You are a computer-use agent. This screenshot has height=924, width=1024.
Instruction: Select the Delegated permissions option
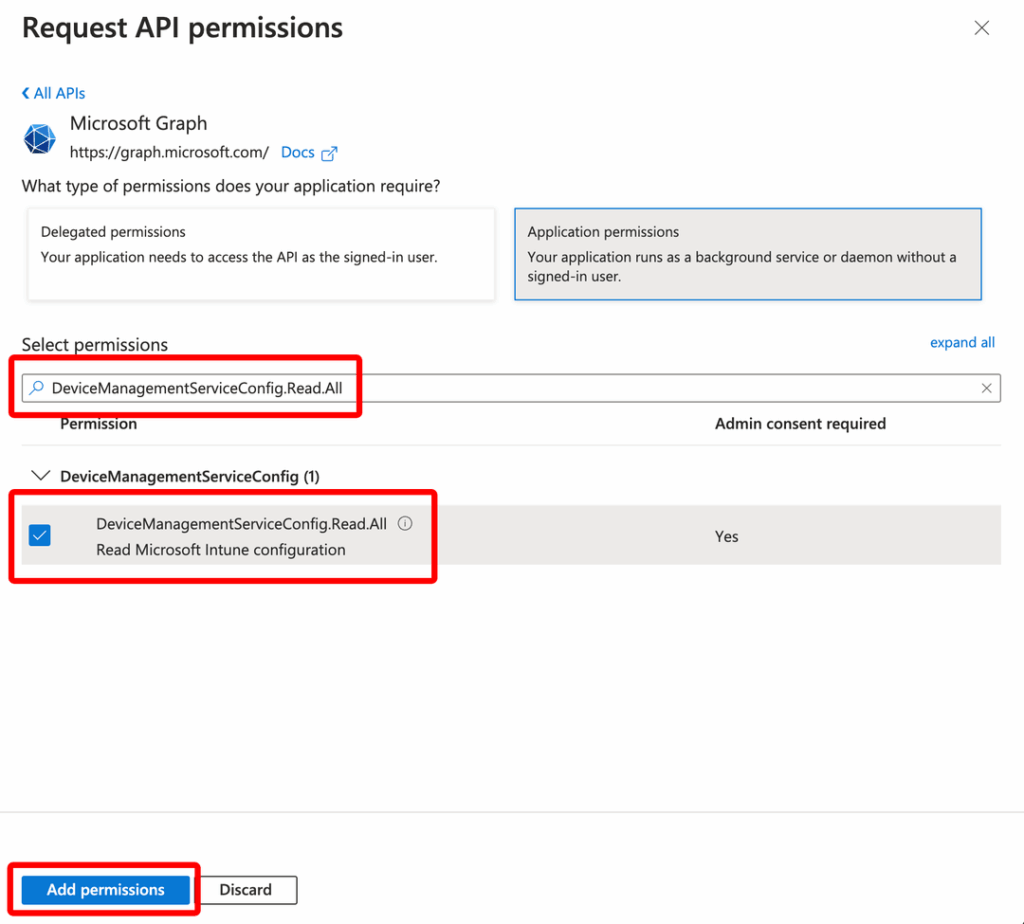click(x=260, y=253)
